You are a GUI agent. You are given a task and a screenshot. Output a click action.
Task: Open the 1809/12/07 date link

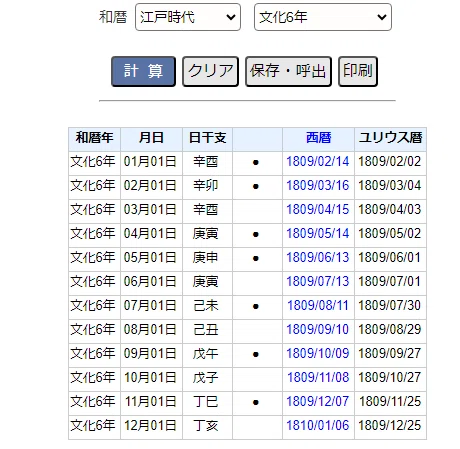click(318, 402)
